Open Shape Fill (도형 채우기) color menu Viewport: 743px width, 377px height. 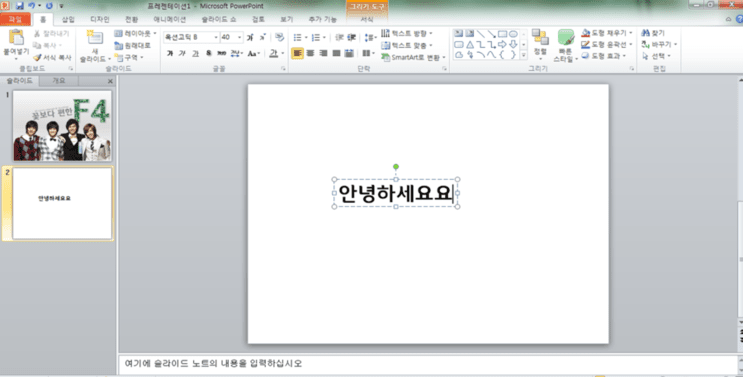pyautogui.click(x=607, y=33)
